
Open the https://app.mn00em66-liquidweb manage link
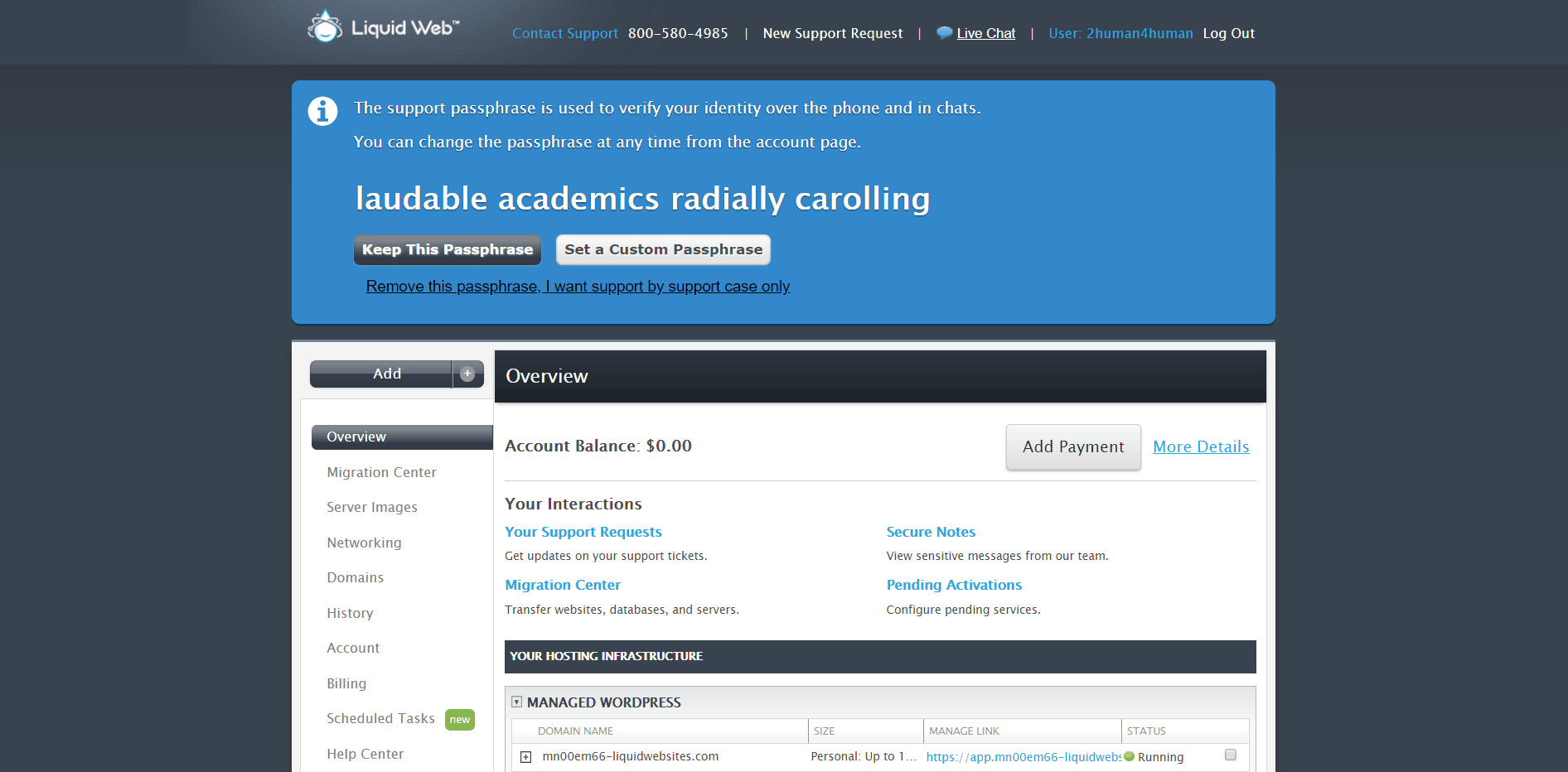click(x=1024, y=757)
